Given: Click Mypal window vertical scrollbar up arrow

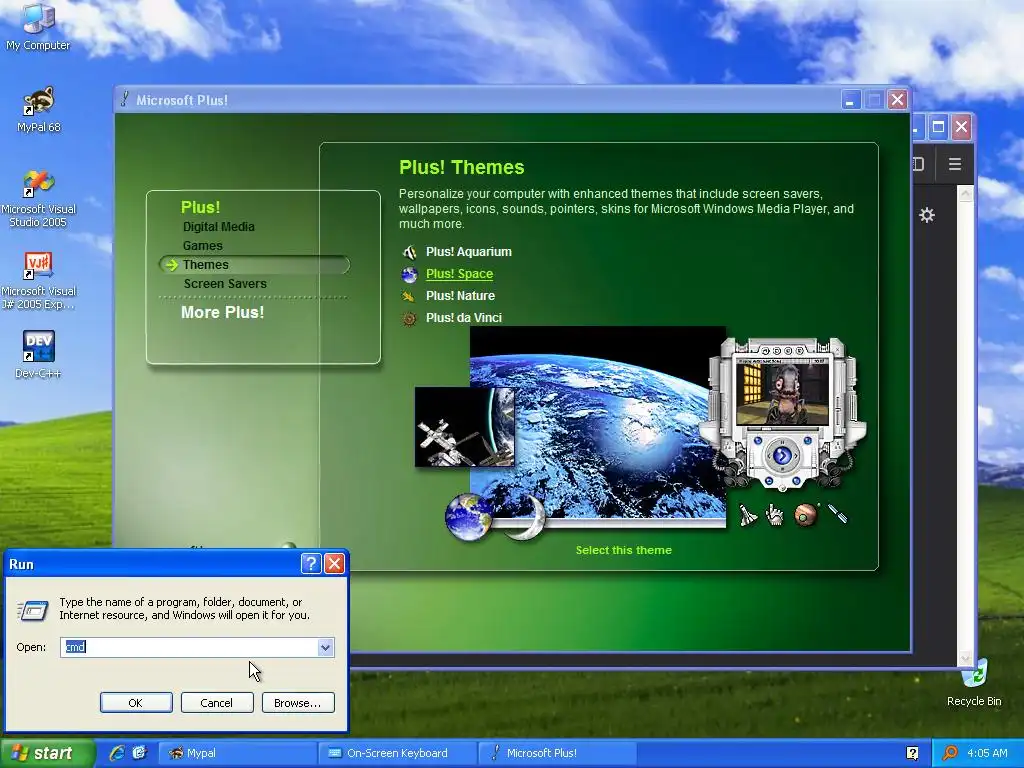Looking at the screenshot, I should [965, 194].
